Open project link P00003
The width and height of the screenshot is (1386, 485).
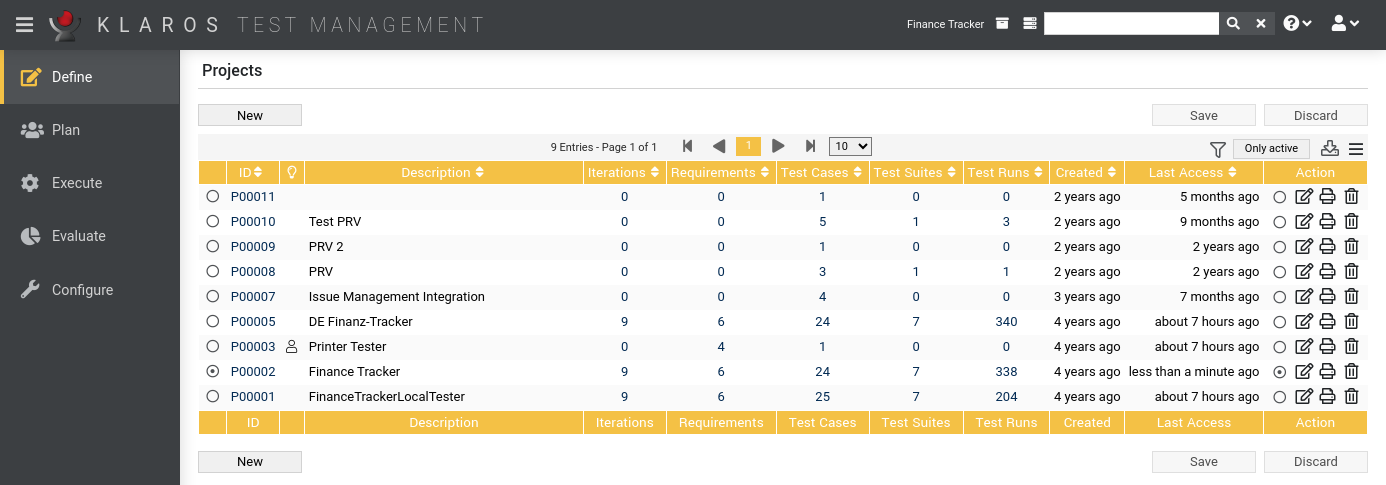252,347
